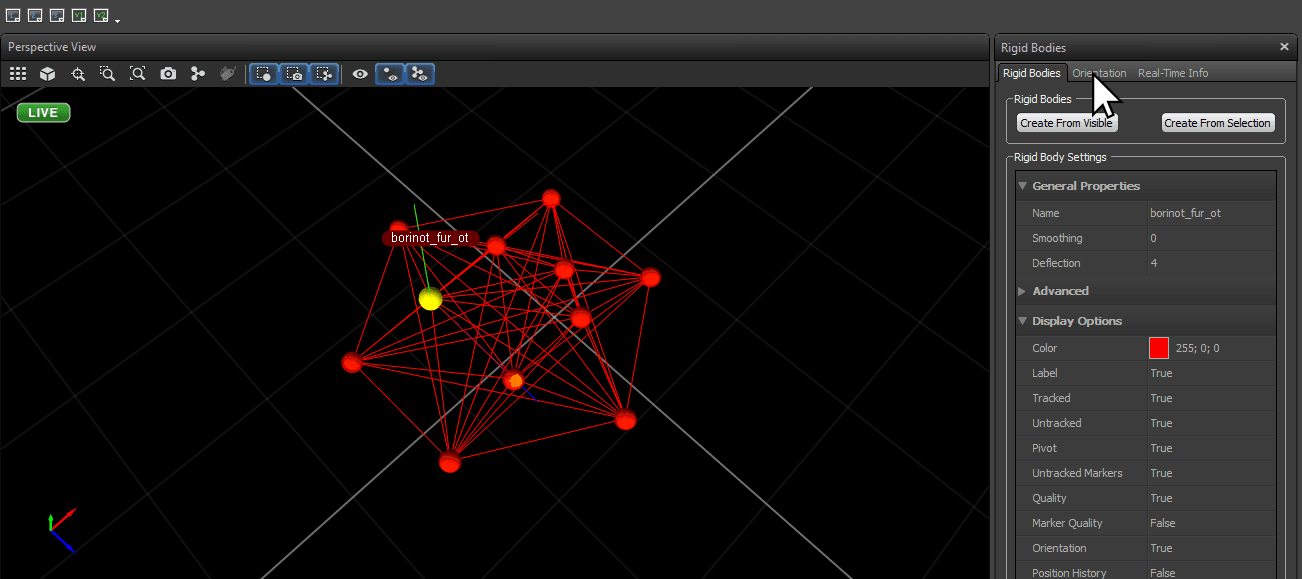This screenshot has width=1302, height=579.
Task: Select the yellow highlighted marker sphere
Action: click(x=430, y=298)
